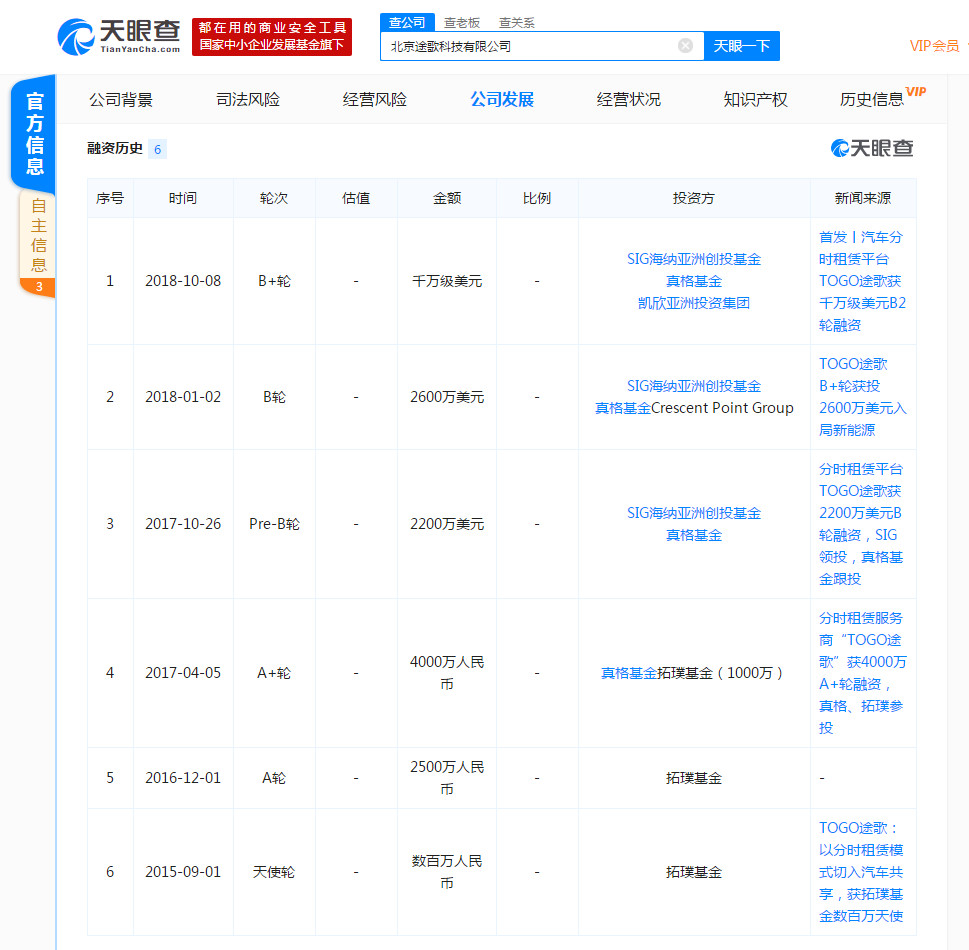Select the 查公司 search tab
The image size is (969, 950).
407,23
